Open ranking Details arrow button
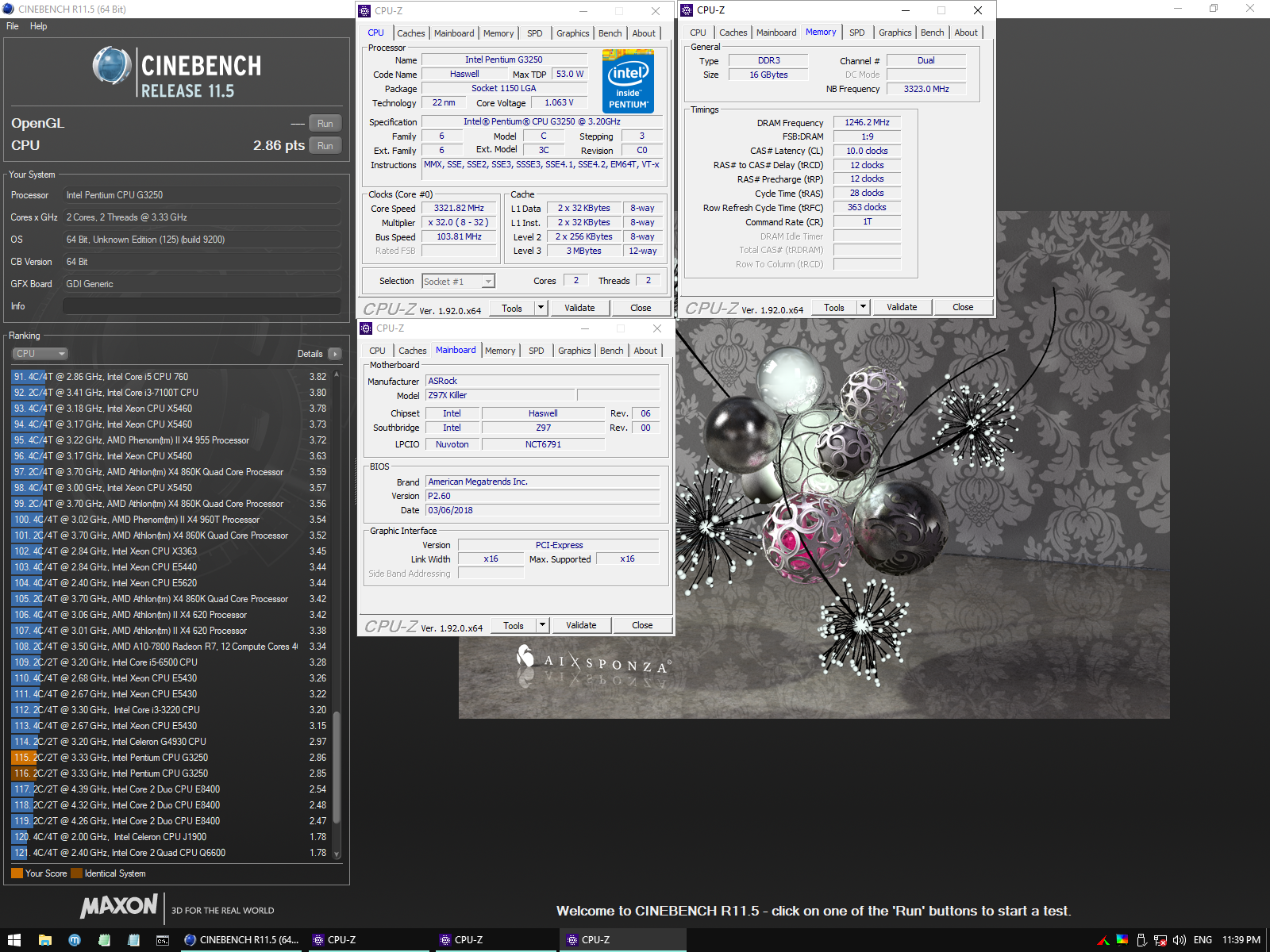1270x952 pixels. click(x=334, y=354)
